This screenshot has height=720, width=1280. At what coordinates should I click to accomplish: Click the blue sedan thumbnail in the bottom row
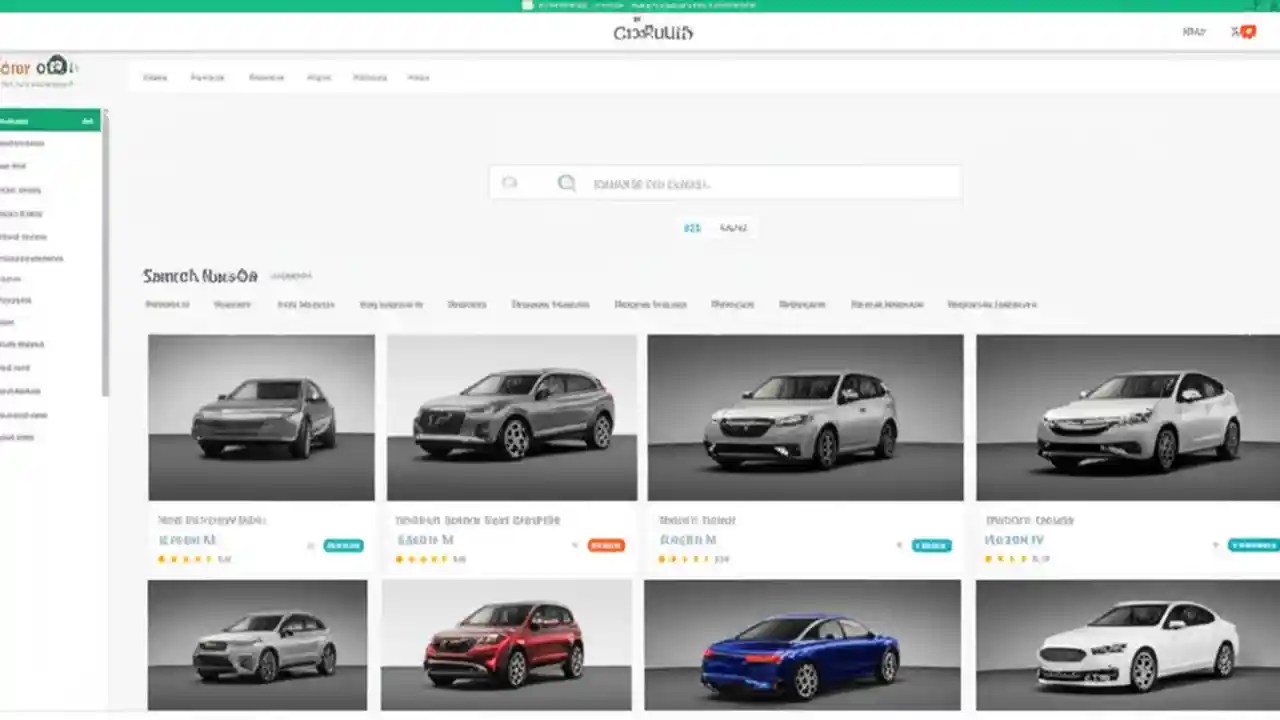click(x=803, y=645)
